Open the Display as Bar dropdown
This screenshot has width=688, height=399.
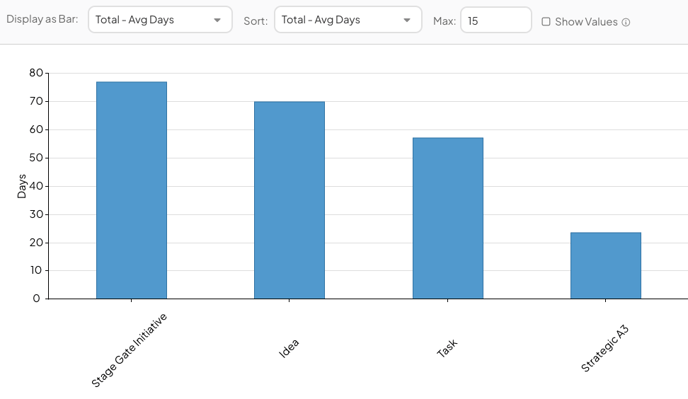tap(160, 20)
